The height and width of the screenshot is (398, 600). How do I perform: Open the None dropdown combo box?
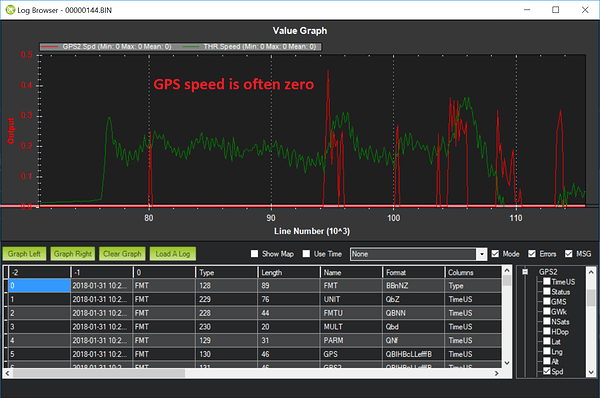[x=418, y=254]
